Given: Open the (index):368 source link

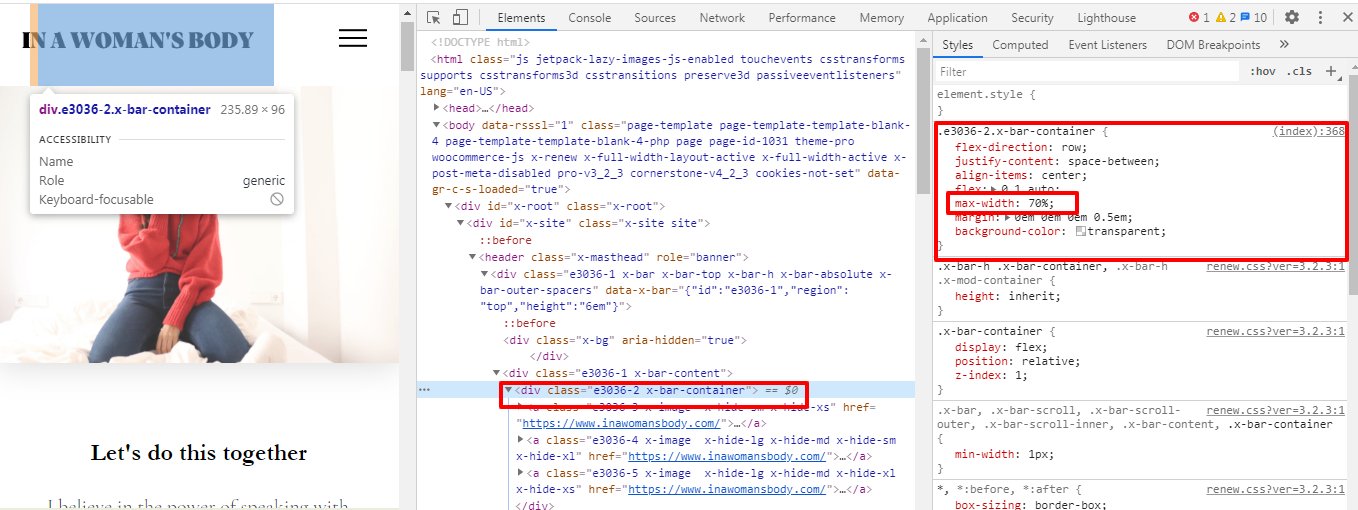Looking at the screenshot, I should 1308,132.
